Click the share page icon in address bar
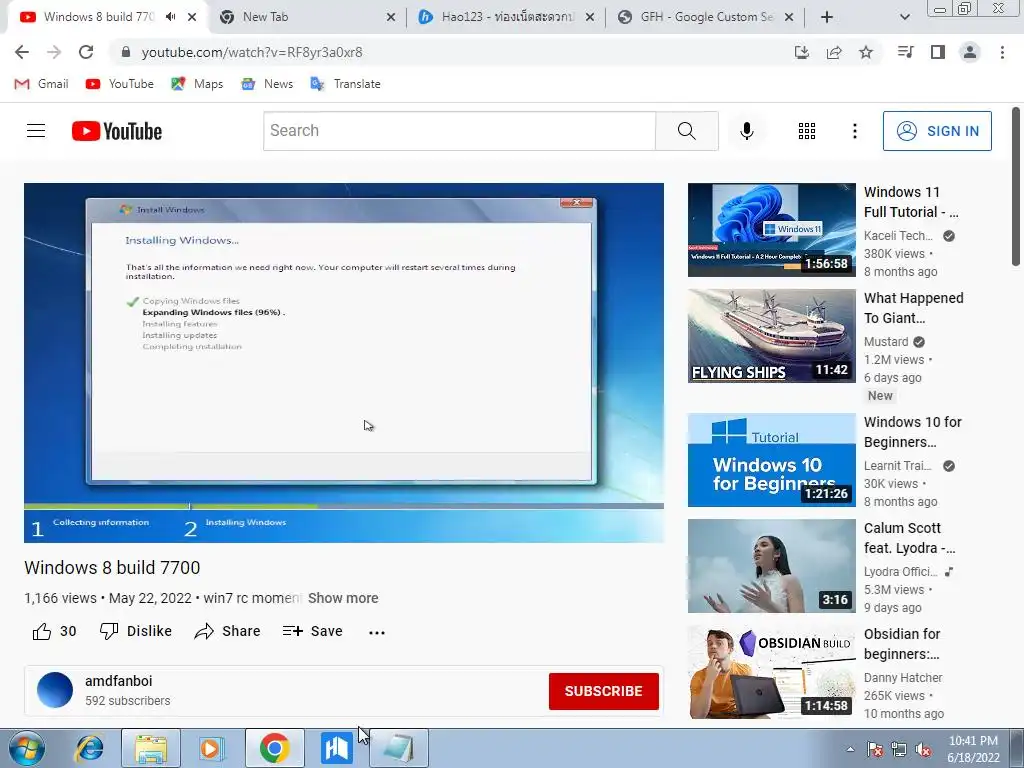This screenshot has width=1024, height=768. click(834, 52)
